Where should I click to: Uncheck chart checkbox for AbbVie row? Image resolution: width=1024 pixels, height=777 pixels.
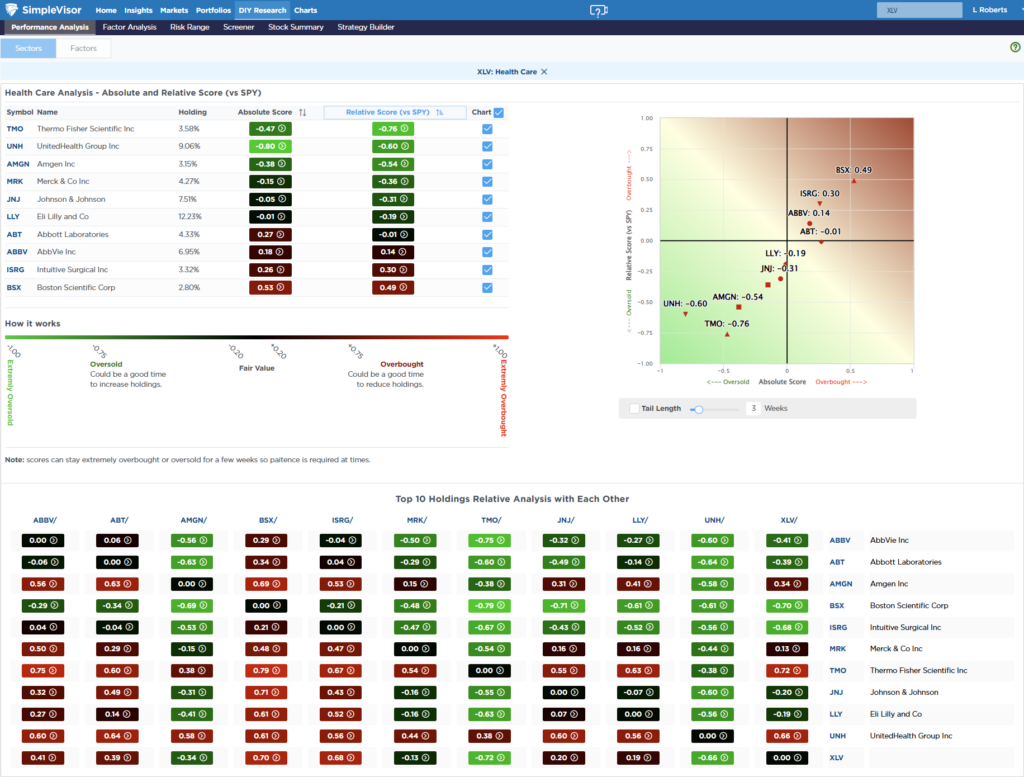(487, 252)
